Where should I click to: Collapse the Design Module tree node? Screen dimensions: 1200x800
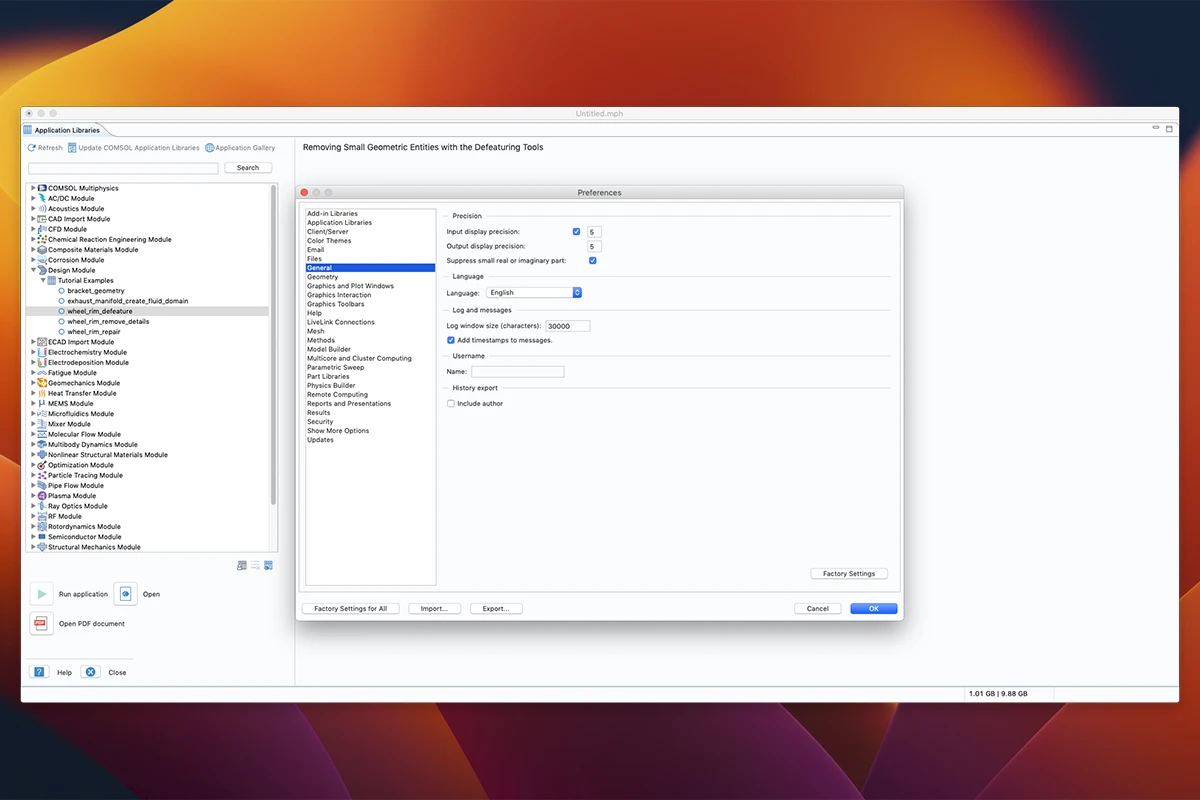click(x=33, y=270)
